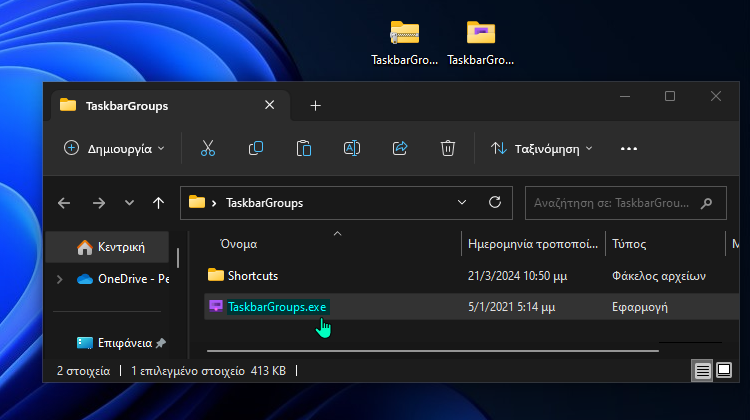Screen dimensions: 750x420
Task: Minimize the Explorer window
Action: coord(625,96)
